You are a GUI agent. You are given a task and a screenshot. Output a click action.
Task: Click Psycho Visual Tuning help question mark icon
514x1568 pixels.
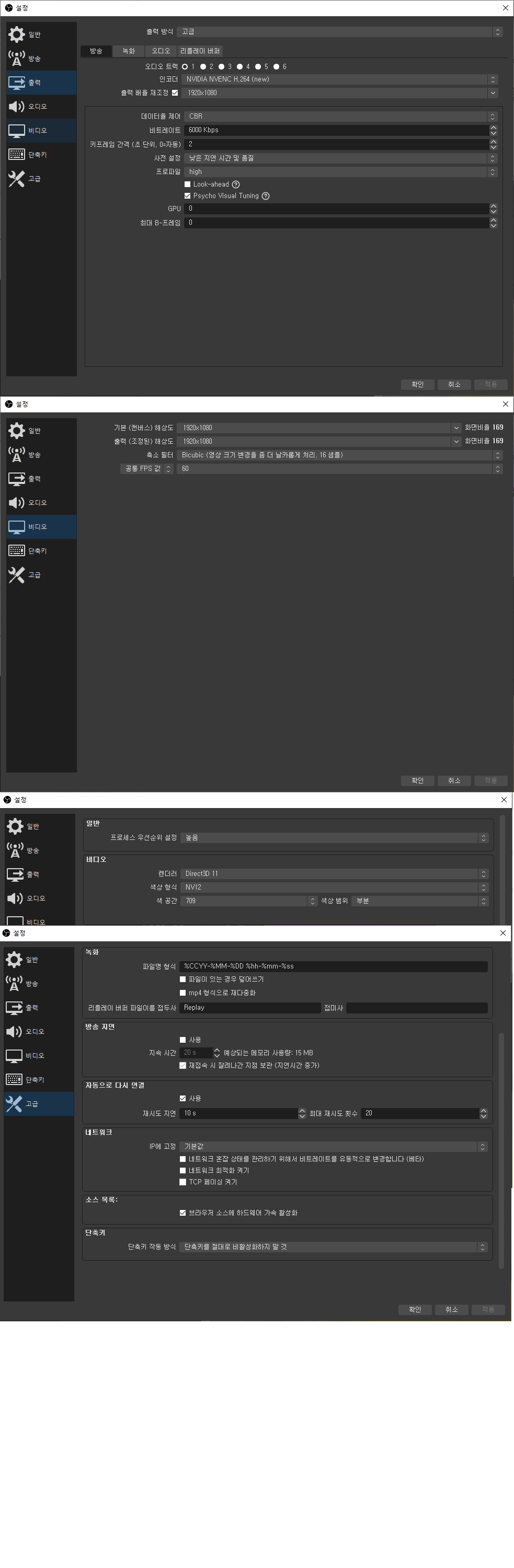click(266, 196)
